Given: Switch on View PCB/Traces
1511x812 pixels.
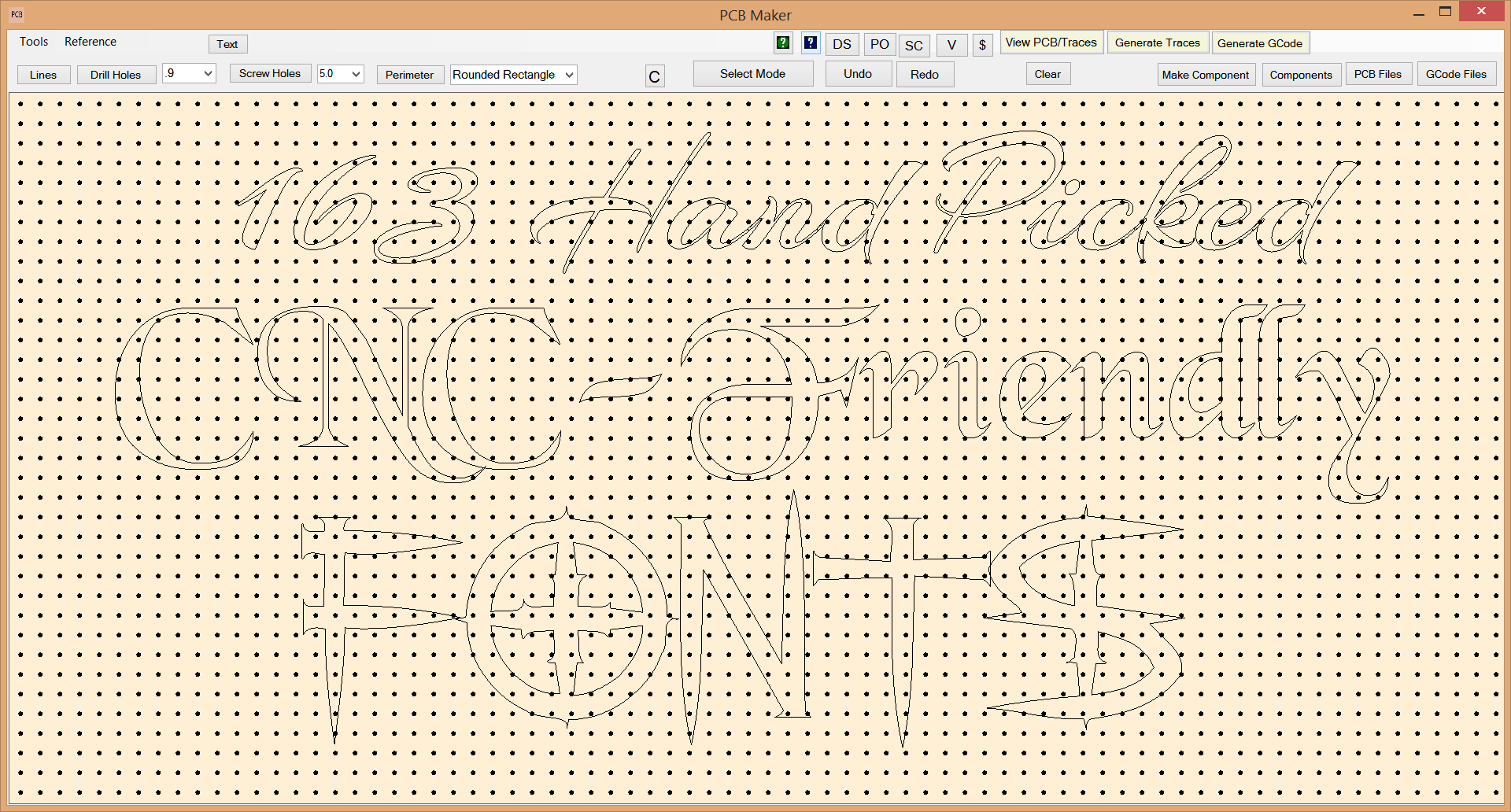Looking at the screenshot, I should [x=1051, y=42].
